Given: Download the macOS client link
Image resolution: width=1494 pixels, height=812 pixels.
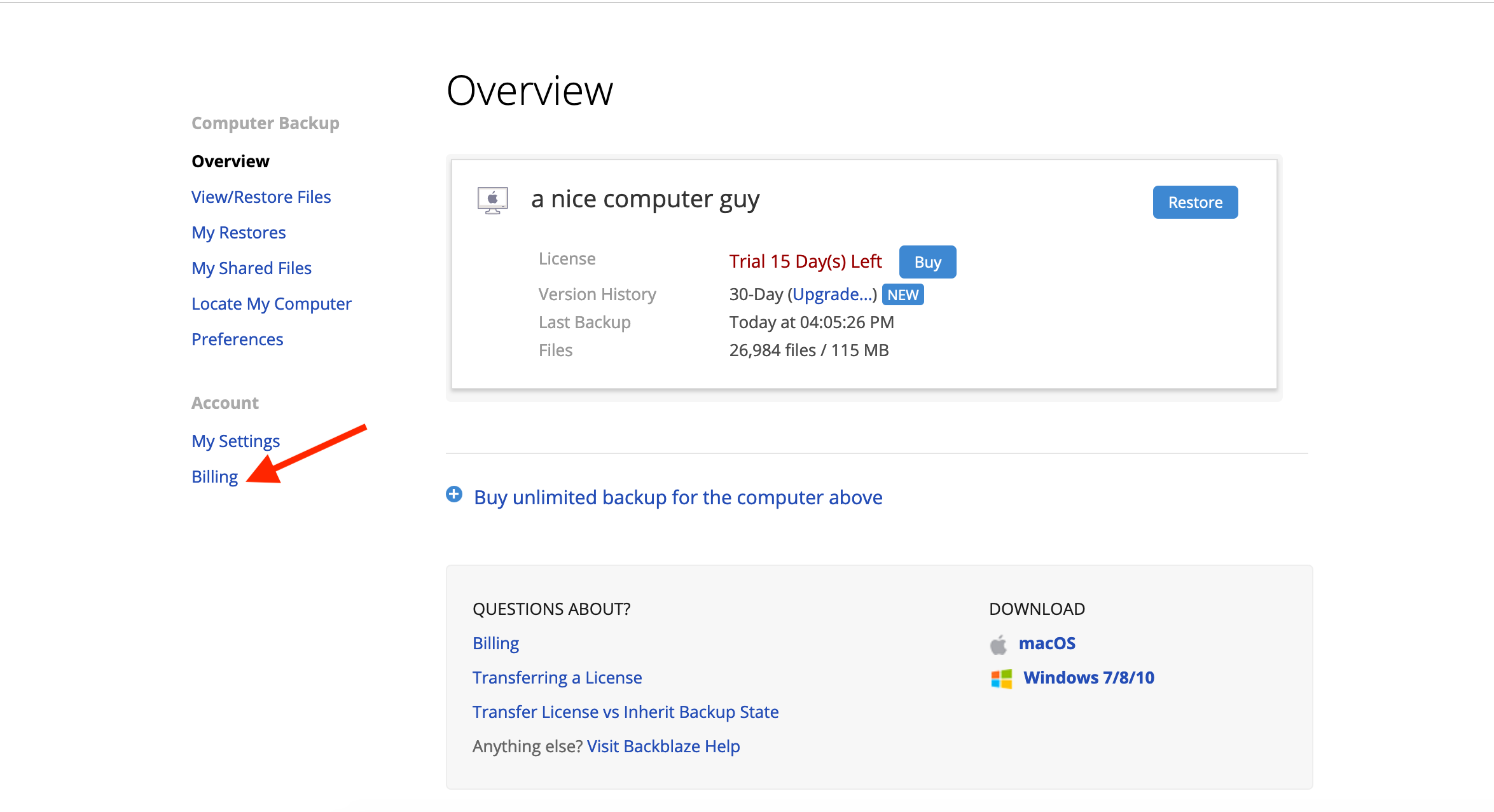Looking at the screenshot, I should pyautogui.click(x=1047, y=643).
